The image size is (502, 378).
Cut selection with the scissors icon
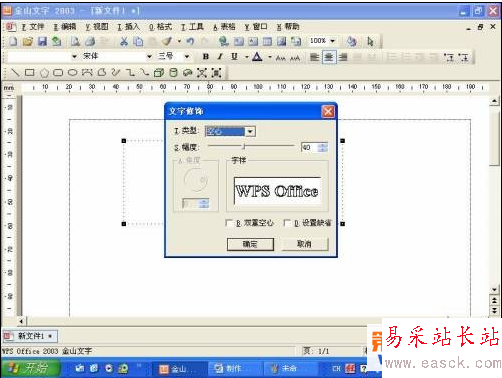point(124,41)
